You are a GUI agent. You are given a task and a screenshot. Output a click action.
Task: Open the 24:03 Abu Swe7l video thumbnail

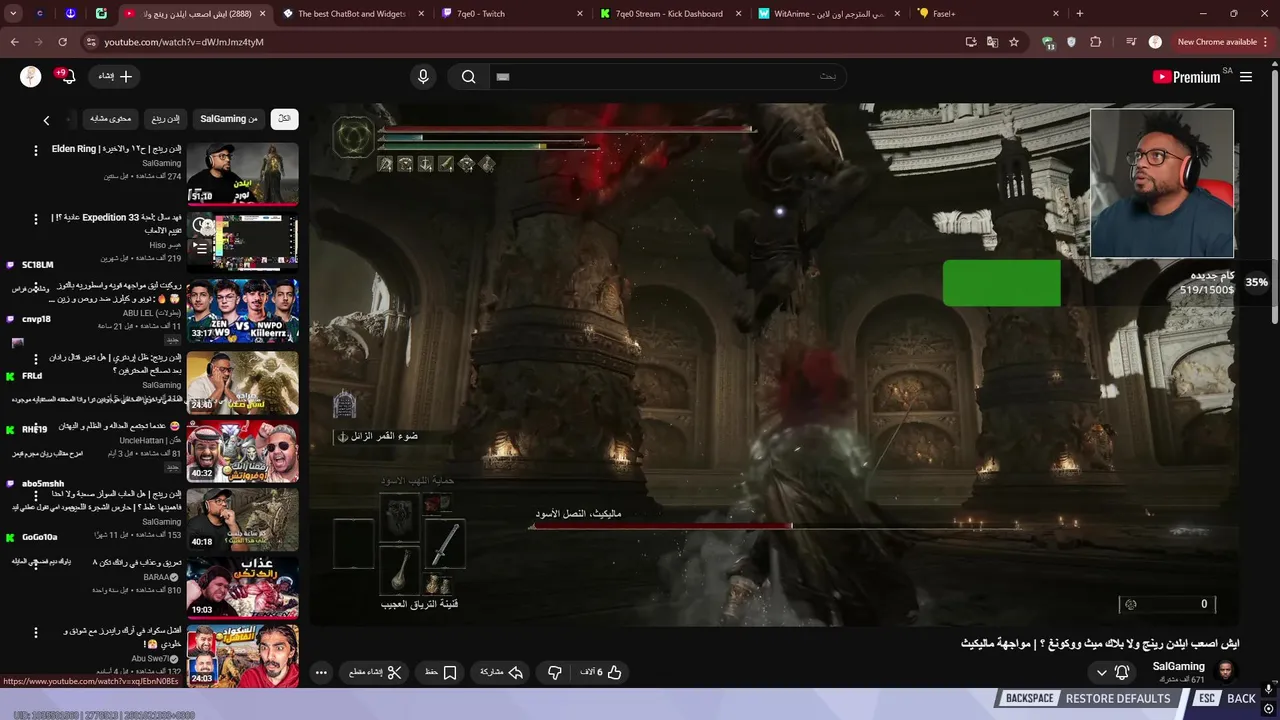click(242, 655)
